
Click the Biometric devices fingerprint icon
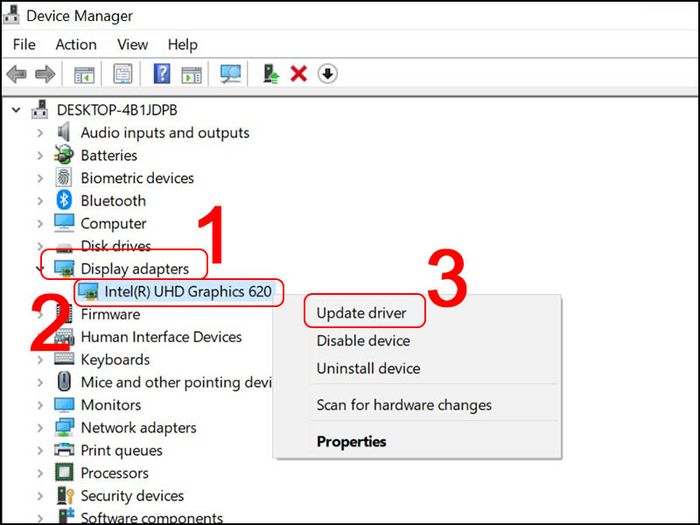click(x=64, y=178)
